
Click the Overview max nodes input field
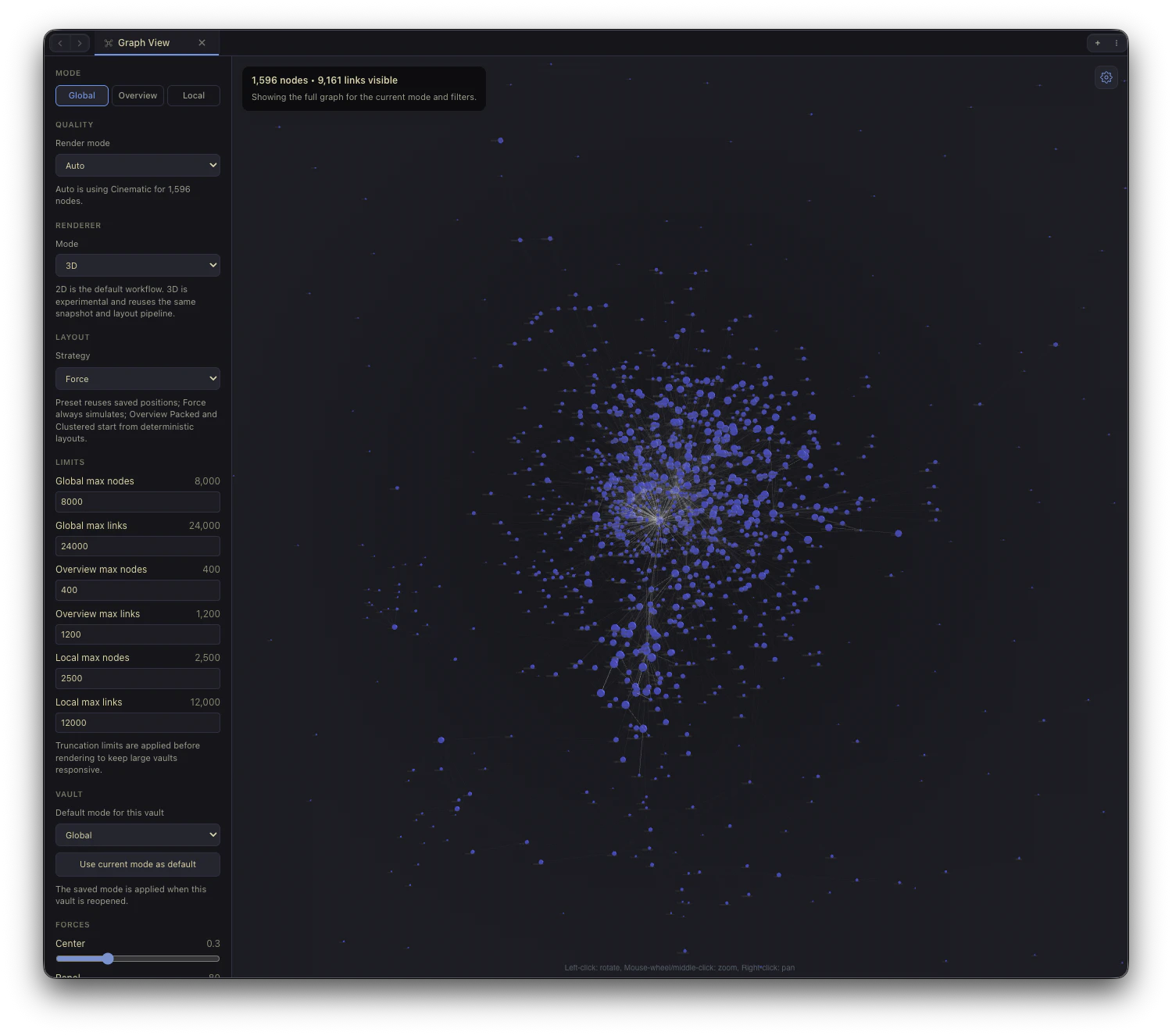pos(138,590)
